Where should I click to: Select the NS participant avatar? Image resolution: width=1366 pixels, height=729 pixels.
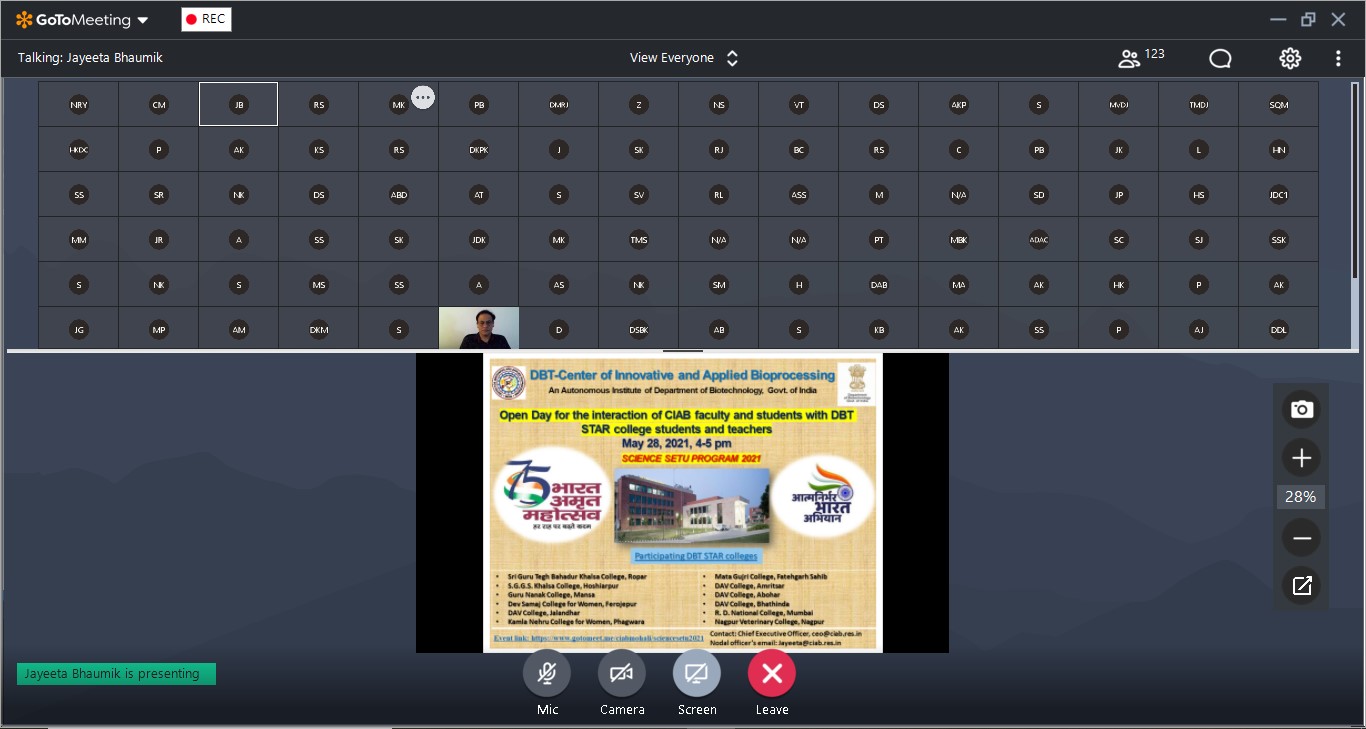point(719,104)
